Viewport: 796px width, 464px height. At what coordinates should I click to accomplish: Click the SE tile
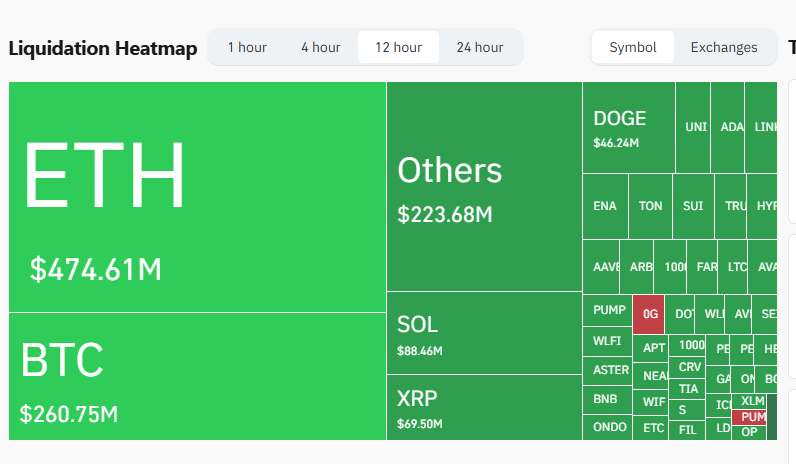coord(765,314)
